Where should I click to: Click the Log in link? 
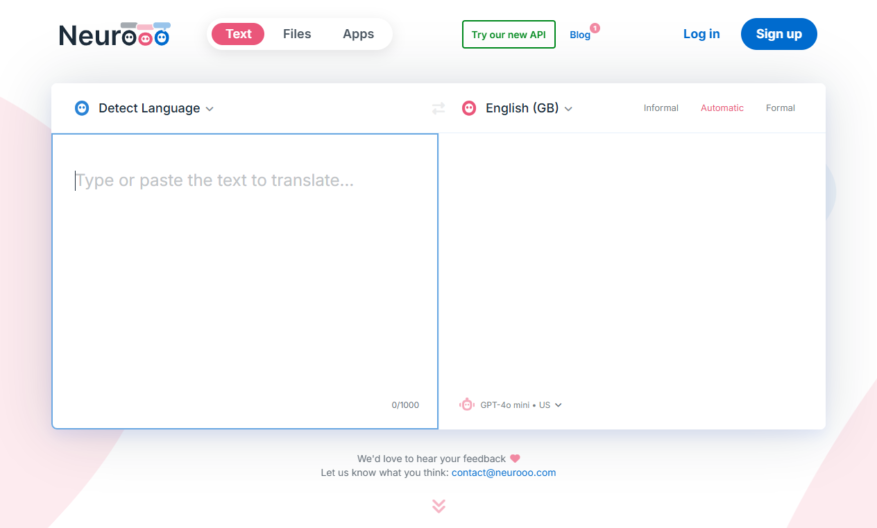[x=701, y=34]
